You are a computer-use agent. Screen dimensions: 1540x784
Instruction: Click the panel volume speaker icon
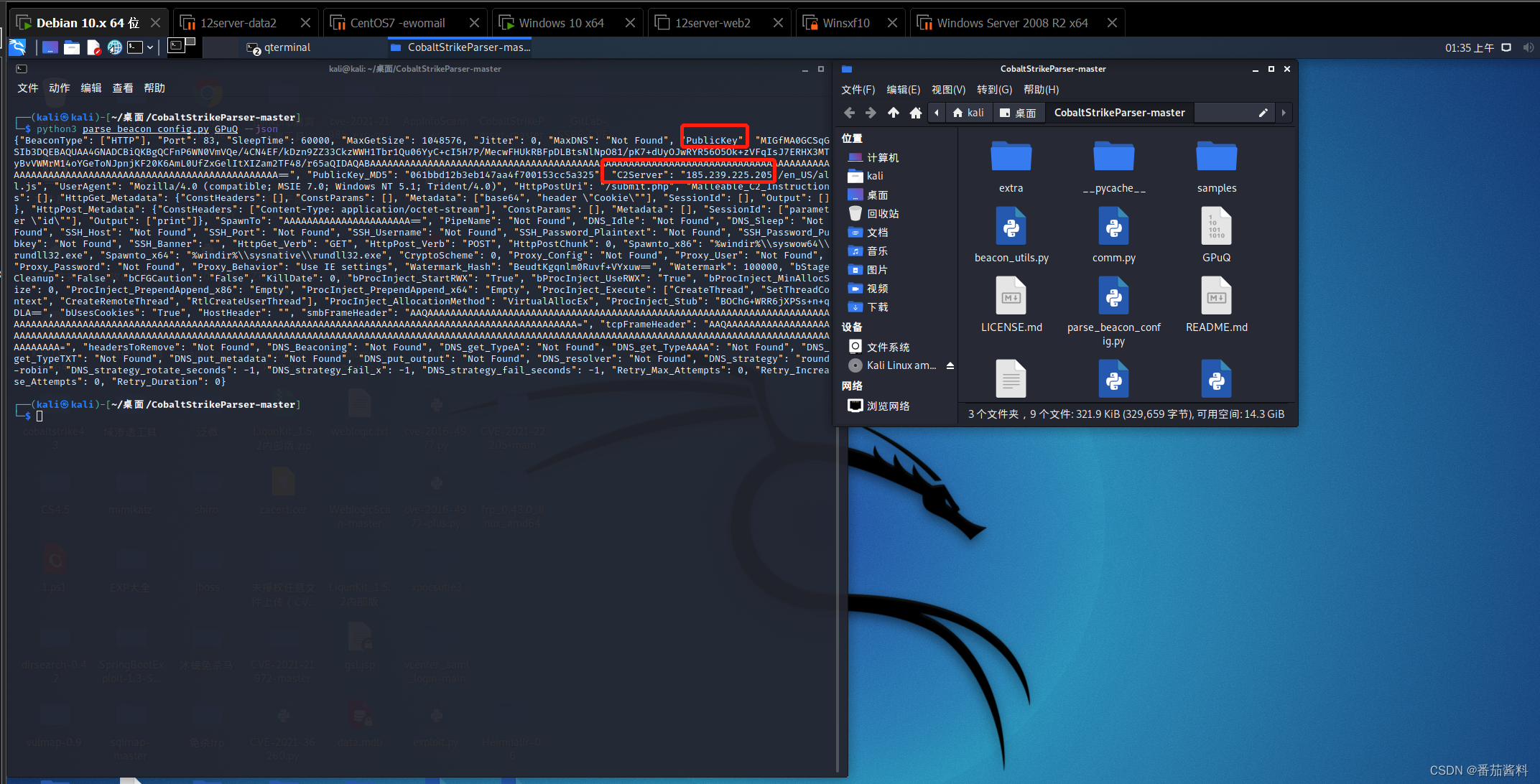click(x=1528, y=47)
